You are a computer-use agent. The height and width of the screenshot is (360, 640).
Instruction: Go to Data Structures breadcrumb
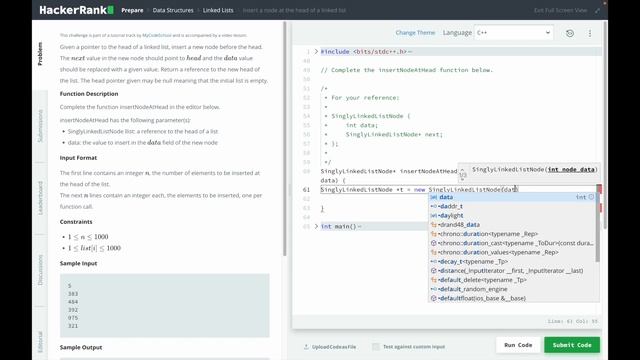[x=173, y=10]
